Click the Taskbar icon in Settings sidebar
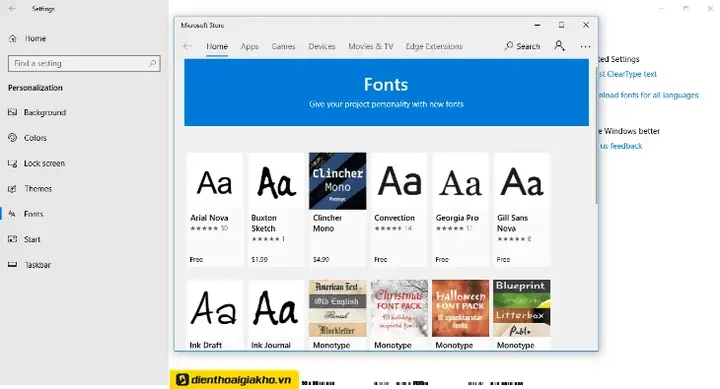 pos(13,265)
